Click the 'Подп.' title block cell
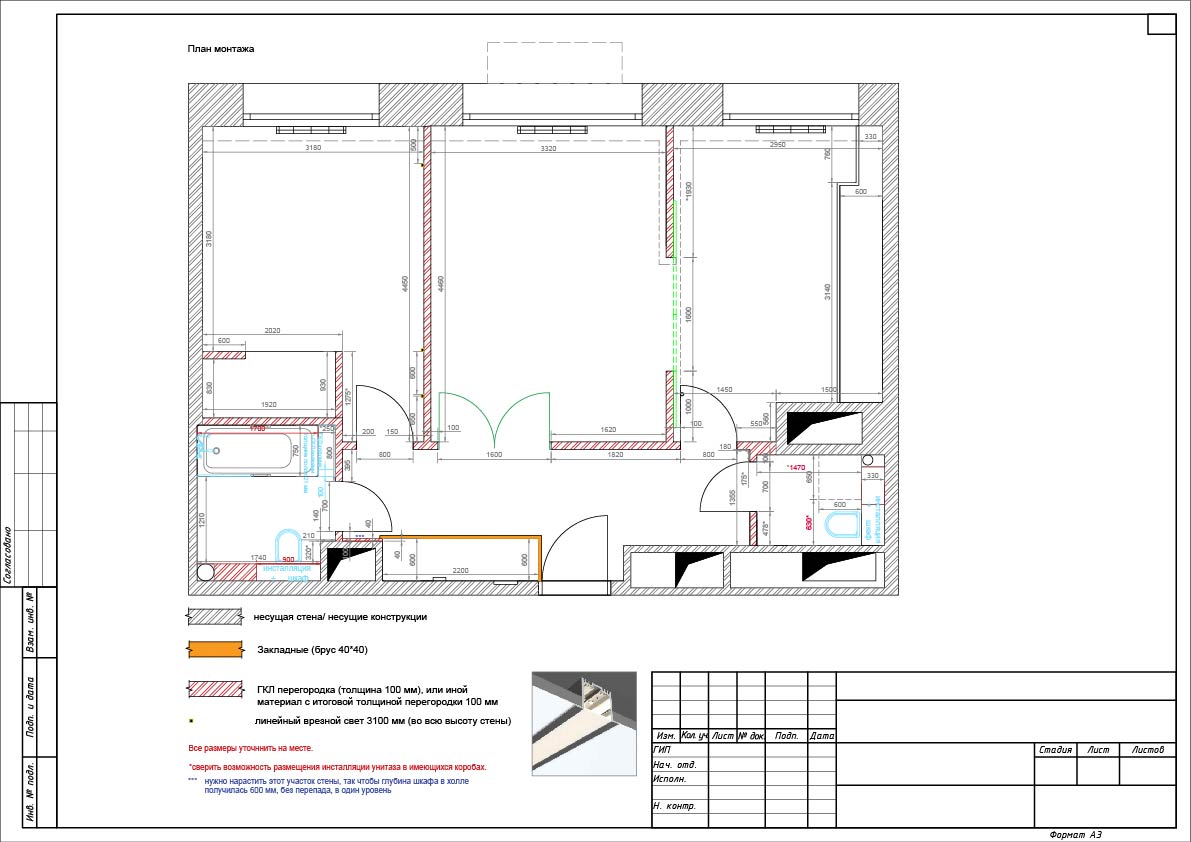Viewport: 1191px width, 842px height. pyautogui.click(x=786, y=736)
